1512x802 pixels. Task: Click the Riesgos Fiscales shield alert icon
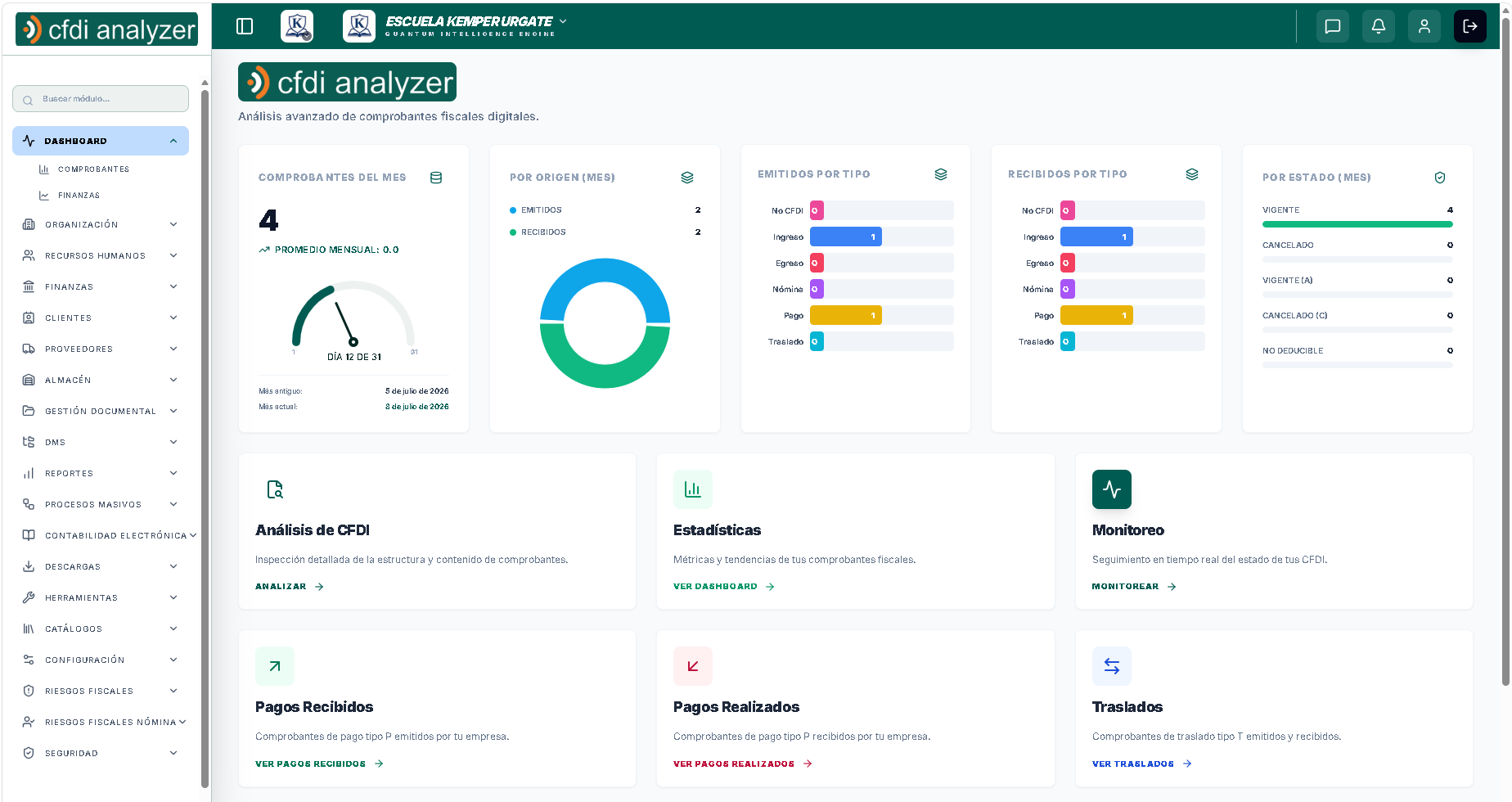(x=29, y=691)
